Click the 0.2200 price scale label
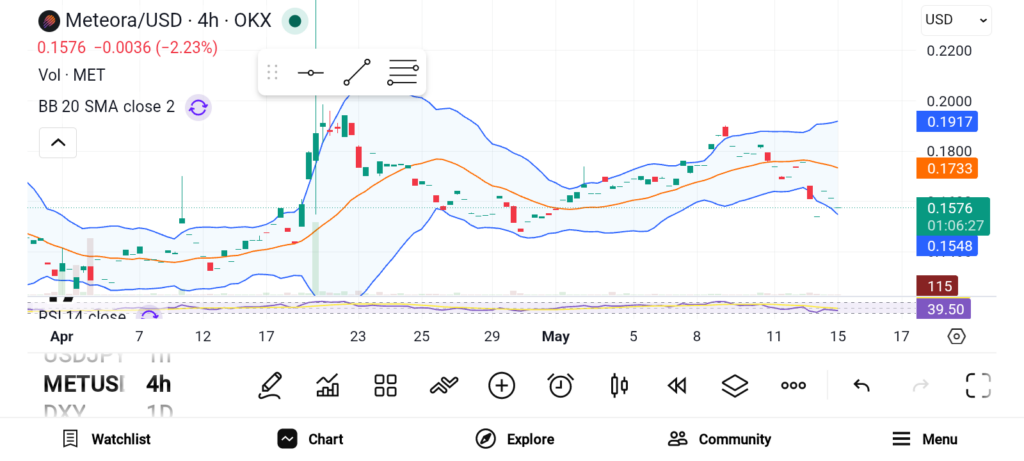The image size is (1024, 461). [x=950, y=51]
